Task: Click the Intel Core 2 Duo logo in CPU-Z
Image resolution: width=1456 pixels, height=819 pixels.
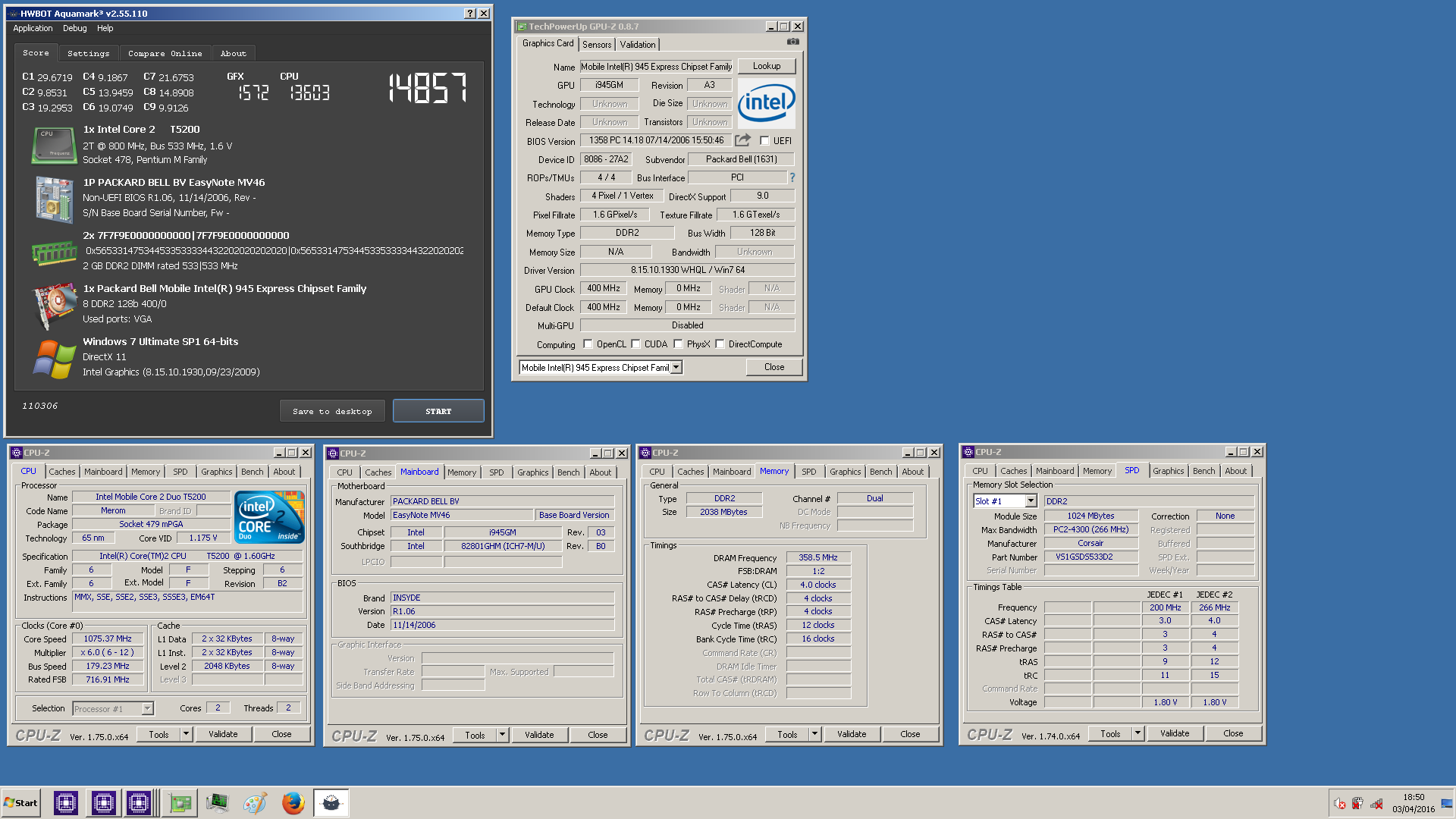Action: [x=270, y=516]
